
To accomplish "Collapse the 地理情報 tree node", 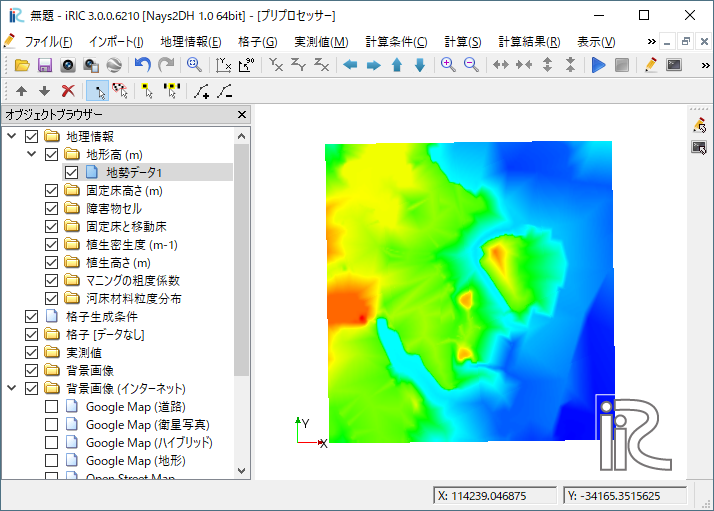I will click(12, 136).
